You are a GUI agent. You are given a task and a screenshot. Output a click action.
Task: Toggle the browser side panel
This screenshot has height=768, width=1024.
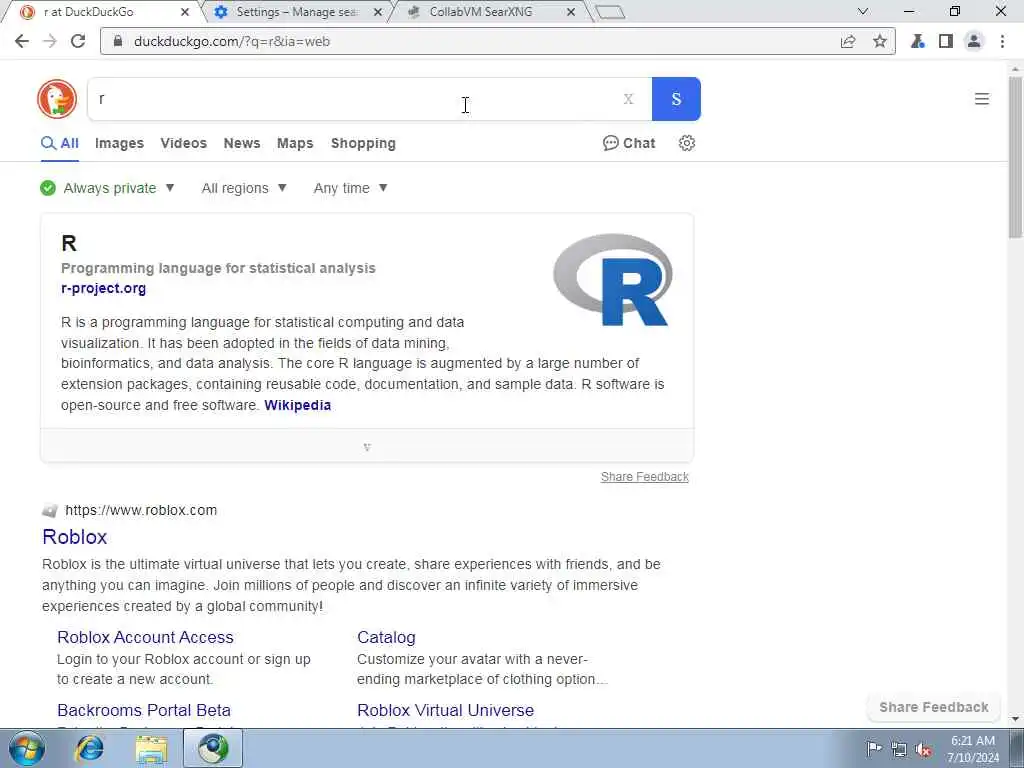click(x=946, y=41)
